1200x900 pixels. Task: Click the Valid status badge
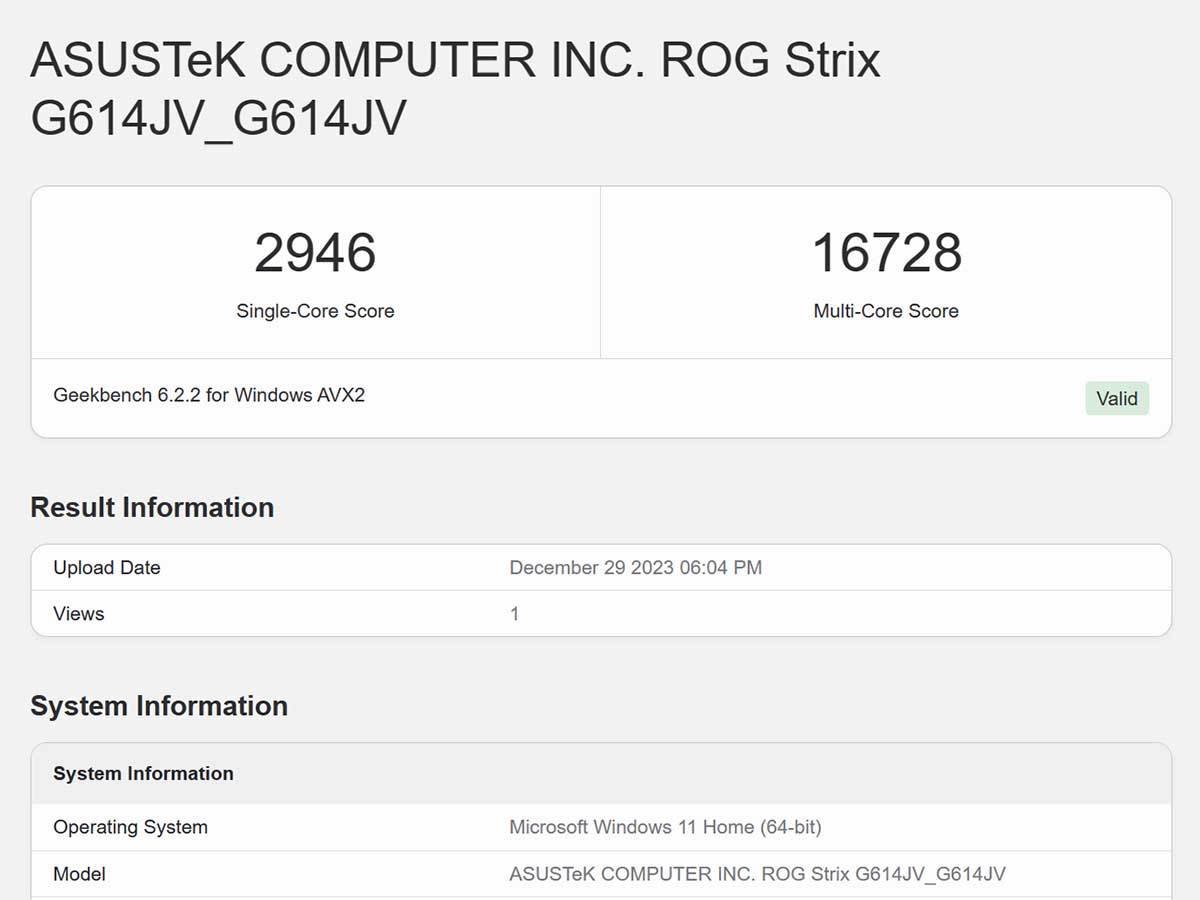click(1117, 398)
